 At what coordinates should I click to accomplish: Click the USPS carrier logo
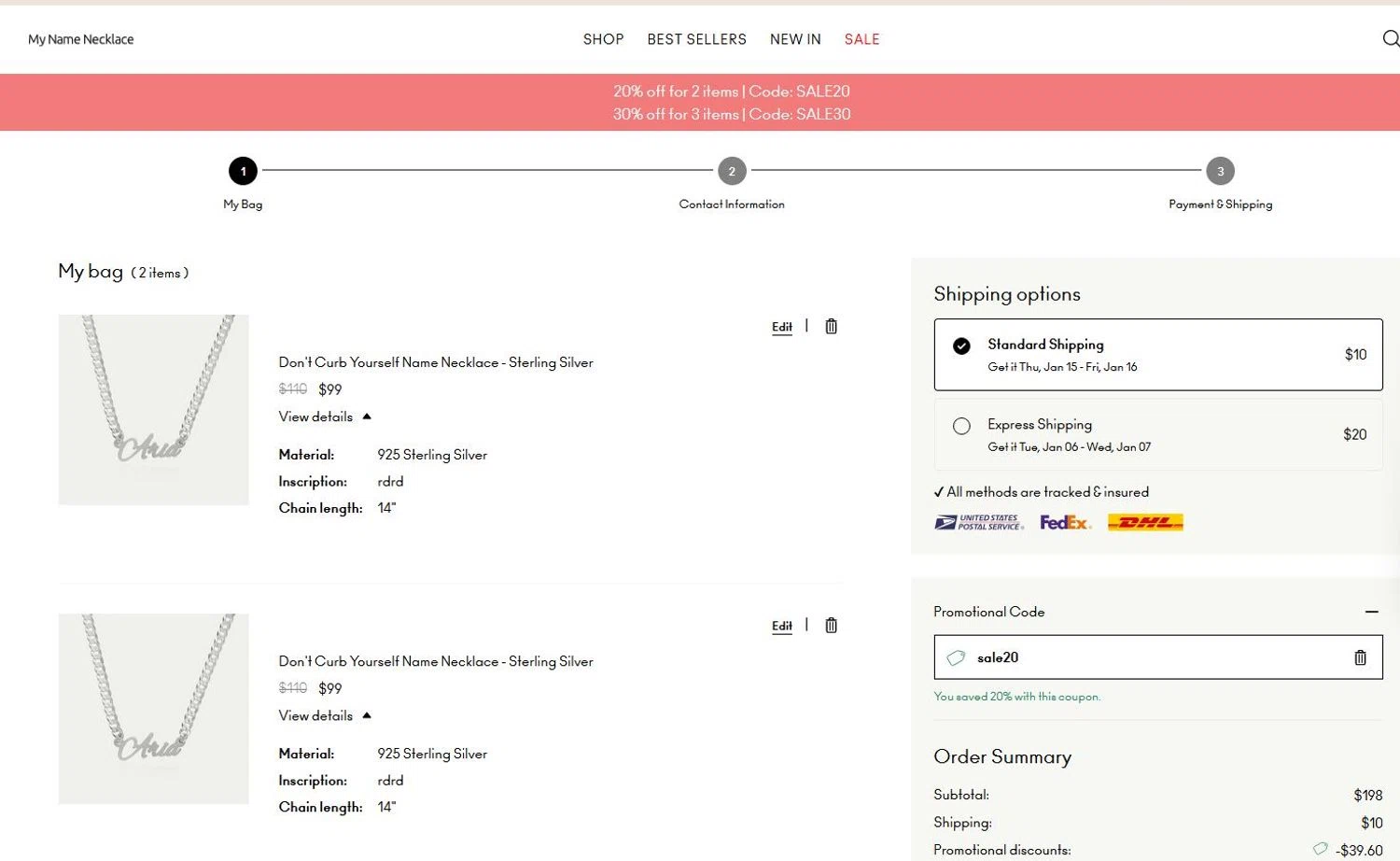(x=979, y=522)
